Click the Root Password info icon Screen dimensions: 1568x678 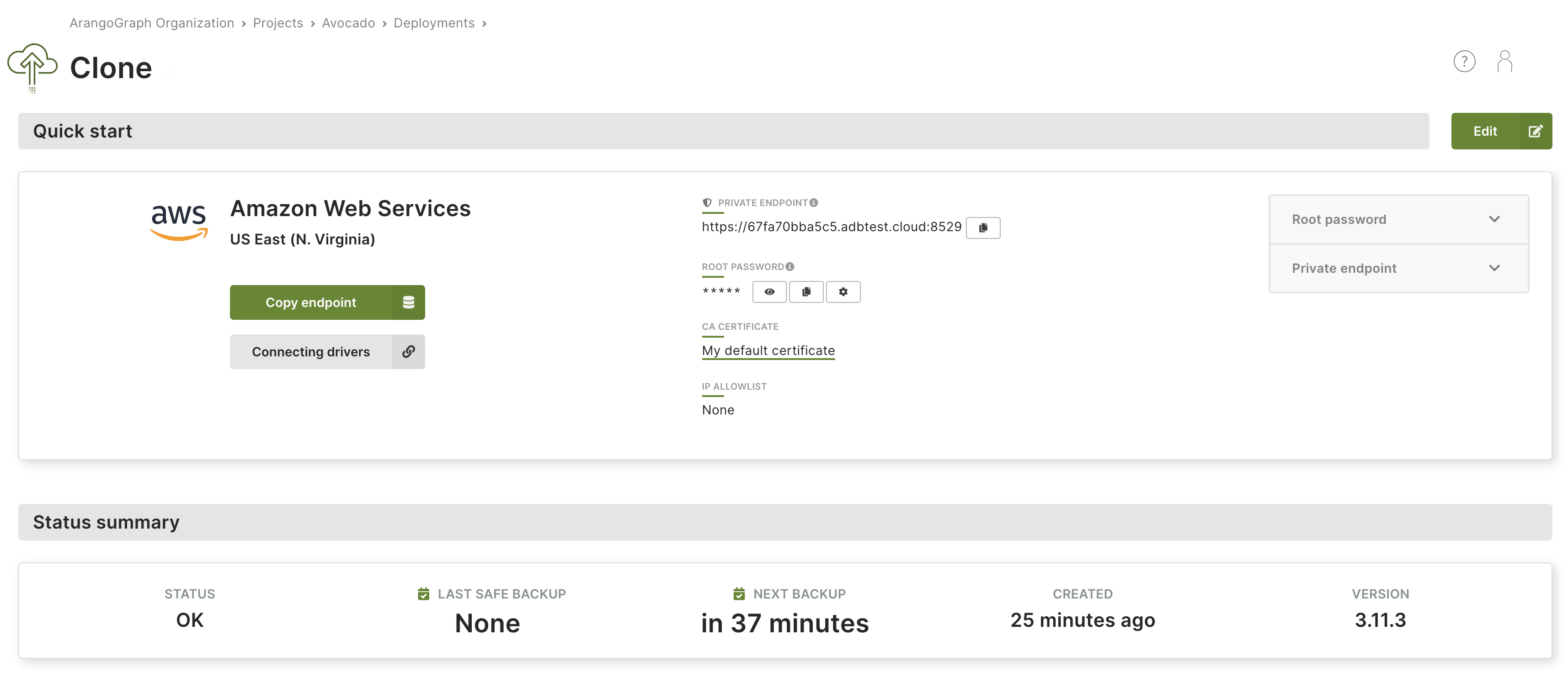(789, 267)
